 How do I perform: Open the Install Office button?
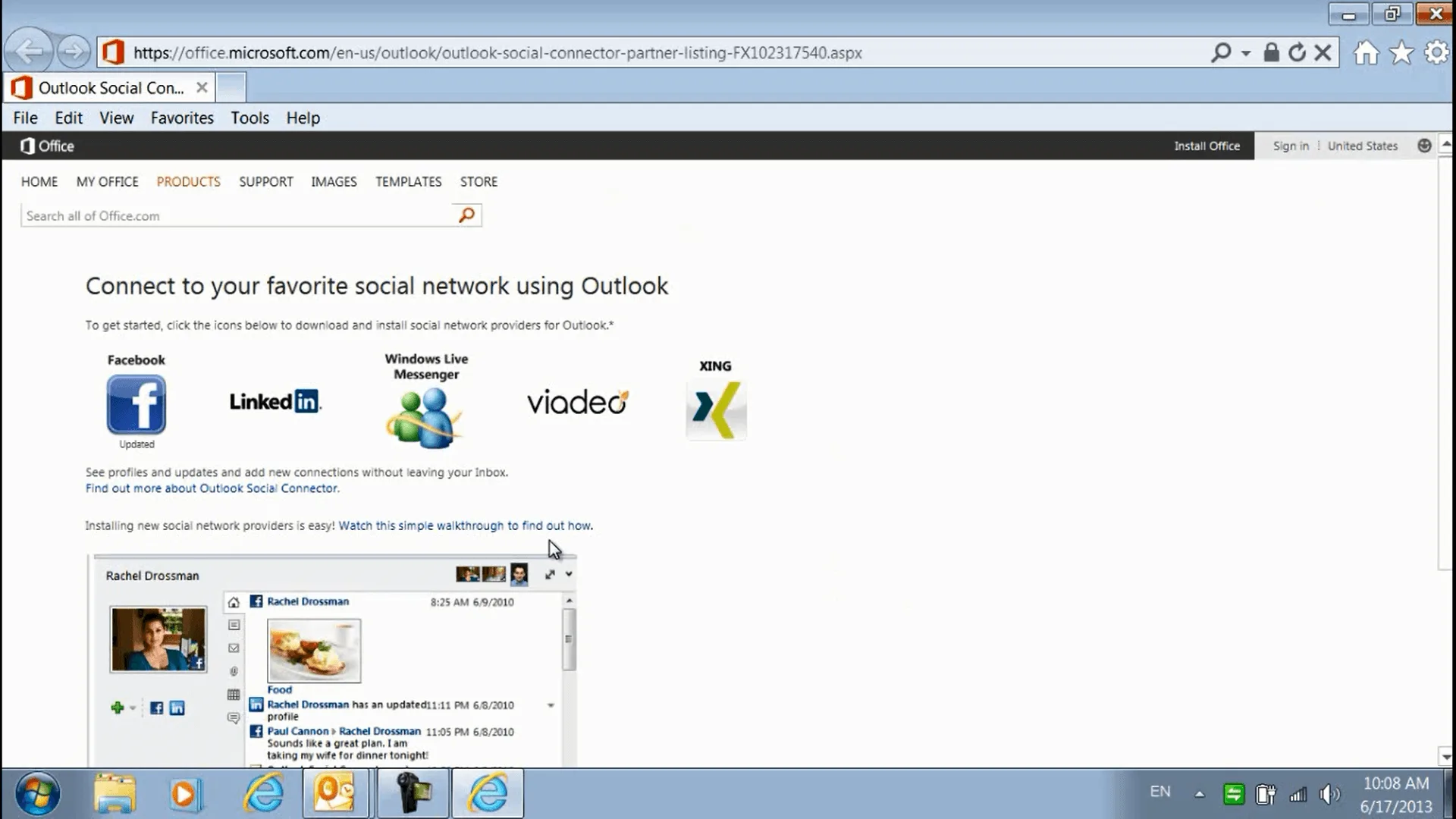[1207, 145]
